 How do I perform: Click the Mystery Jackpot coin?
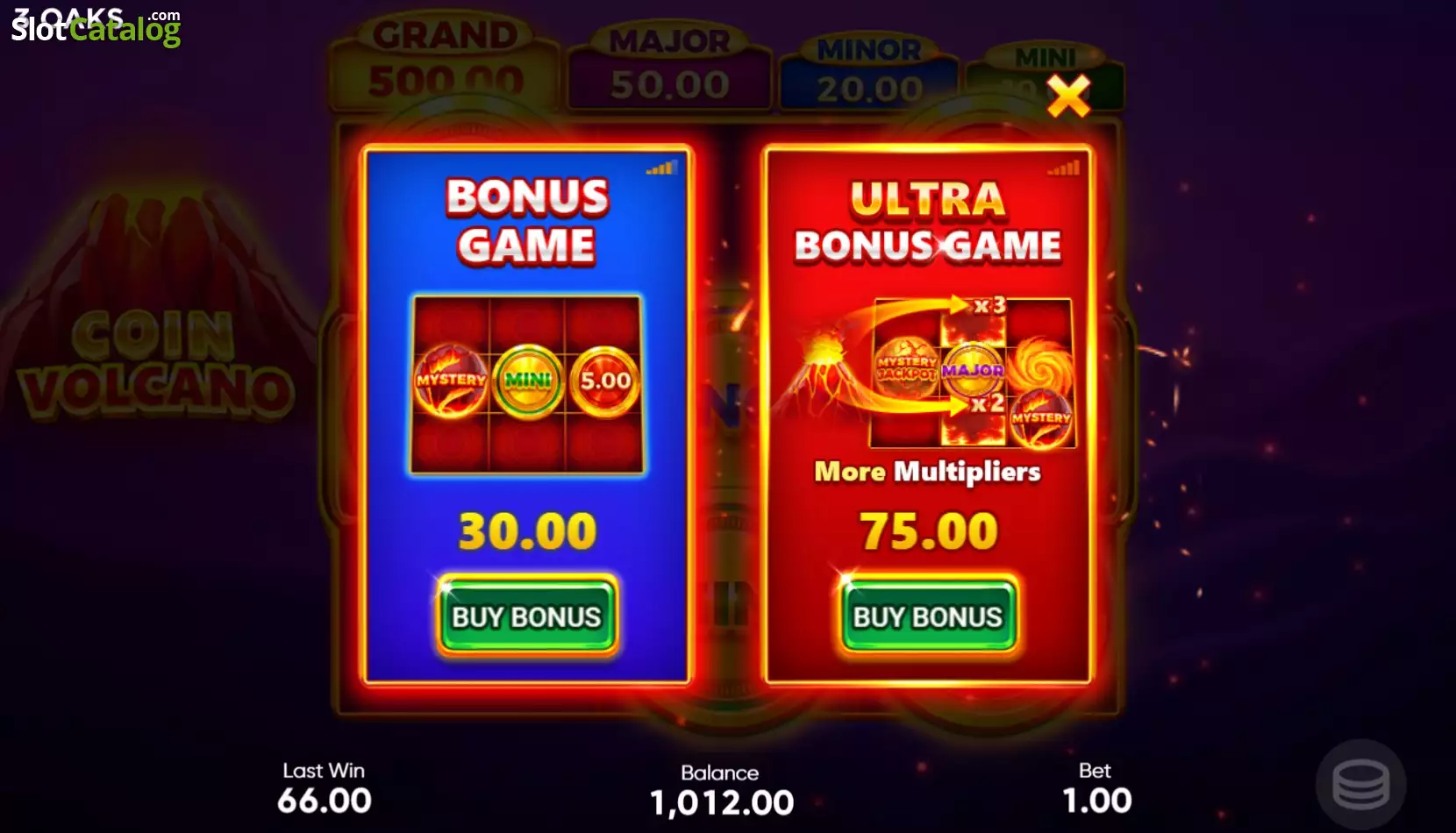(907, 368)
